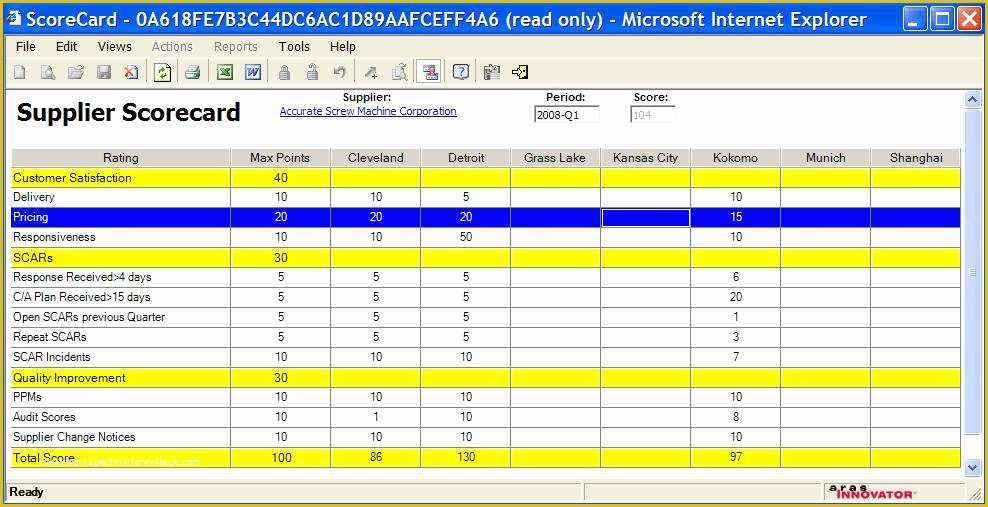Open the Views menu
The image size is (988, 507).
(x=115, y=47)
